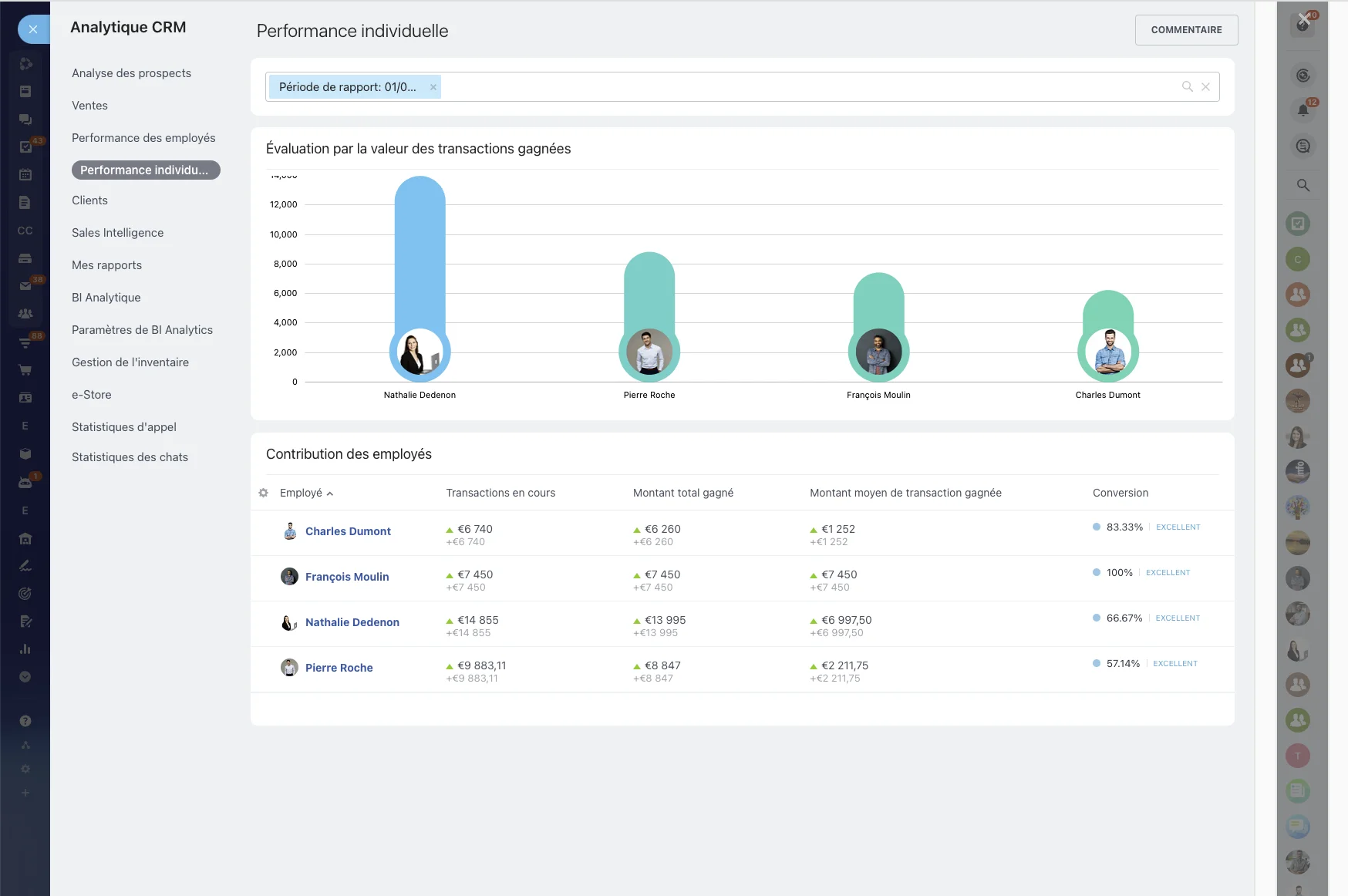The height and width of the screenshot is (896, 1348).
Task: Click the magnifier icon in right sidebar
Action: pyautogui.click(x=1303, y=185)
